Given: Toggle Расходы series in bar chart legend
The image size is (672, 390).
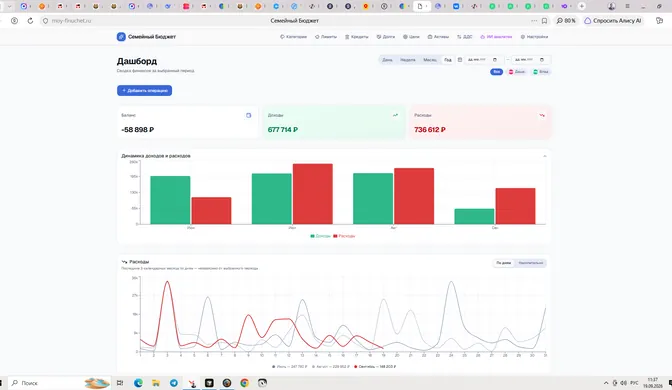Looking at the screenshot, I should pos(344,236).
